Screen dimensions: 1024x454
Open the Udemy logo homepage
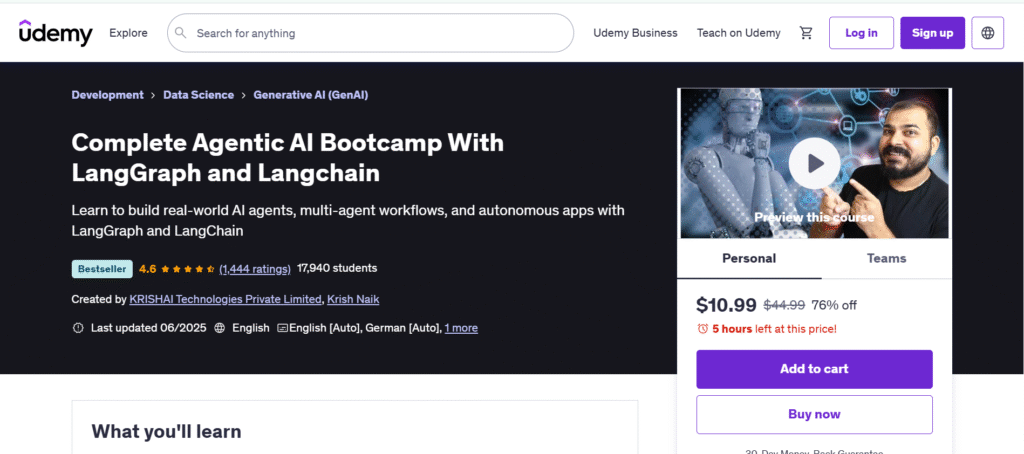point(56,33)
